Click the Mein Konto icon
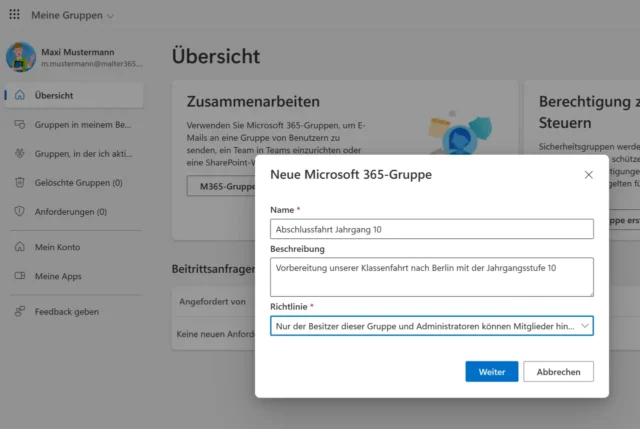The height and width of the screenshot is (429, 640). (x=19, y=247)
